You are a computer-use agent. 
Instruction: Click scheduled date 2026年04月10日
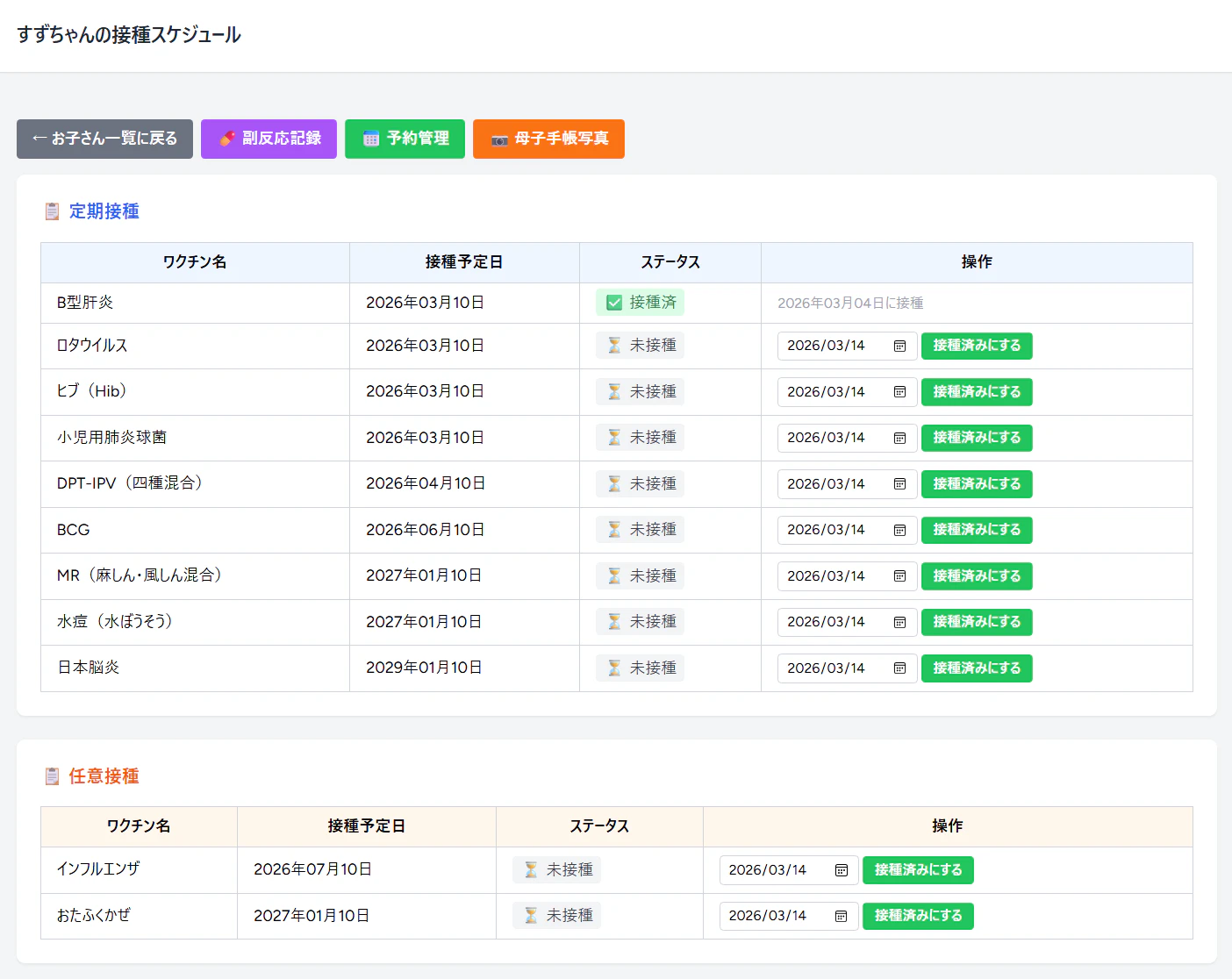[426, 483]
